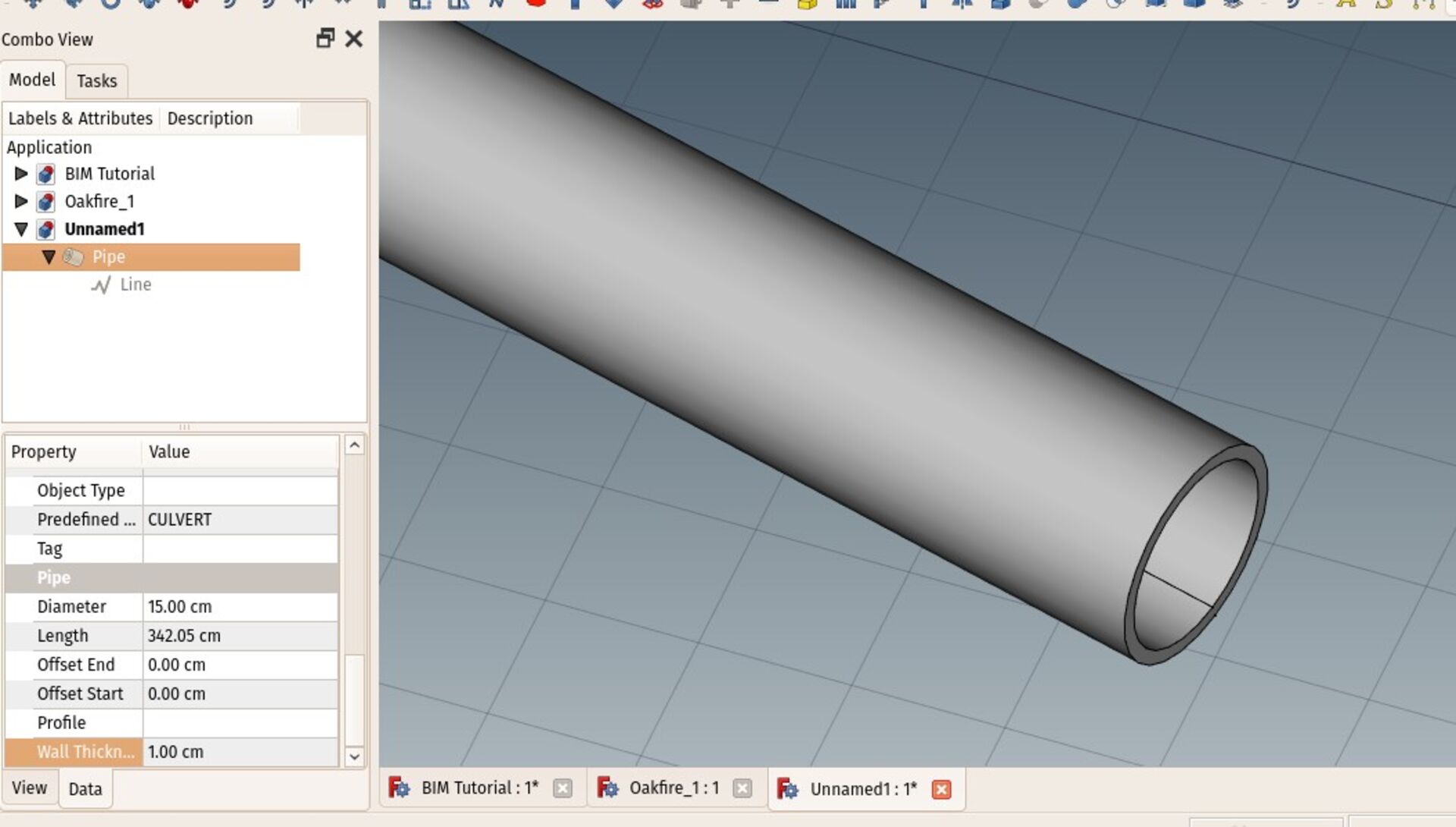Click the Line element icon in tree
Image resolution: width=1456 pixels, height=827 pixels.
coord(100,285)
